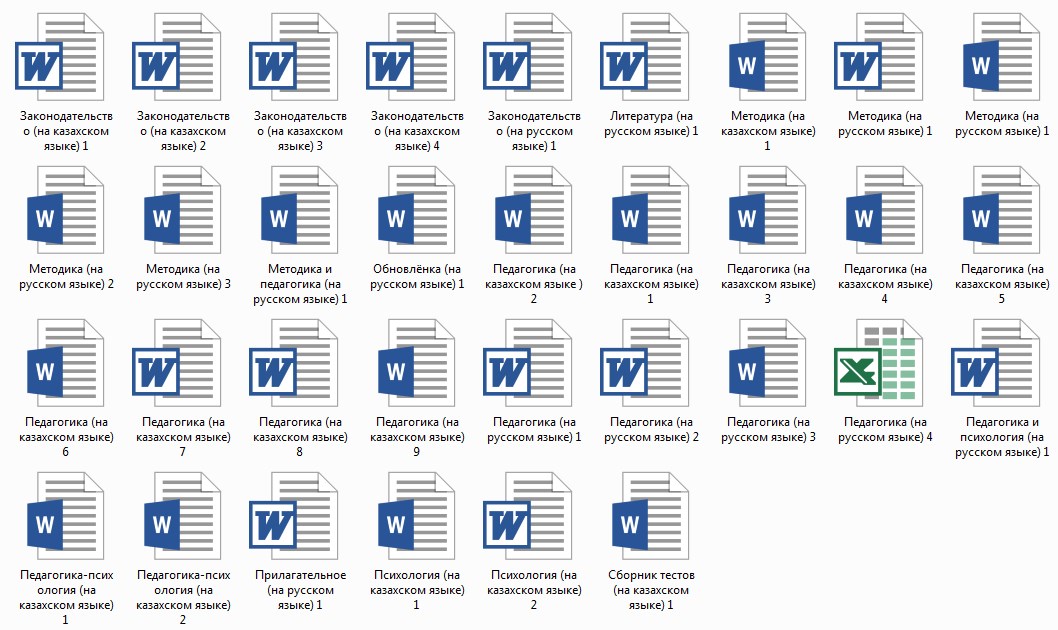This screenshot has width=1058, height=630.
Task: Select Методика (на русском языке) 1 with framed W icon
Action: (x=879, y=57)
